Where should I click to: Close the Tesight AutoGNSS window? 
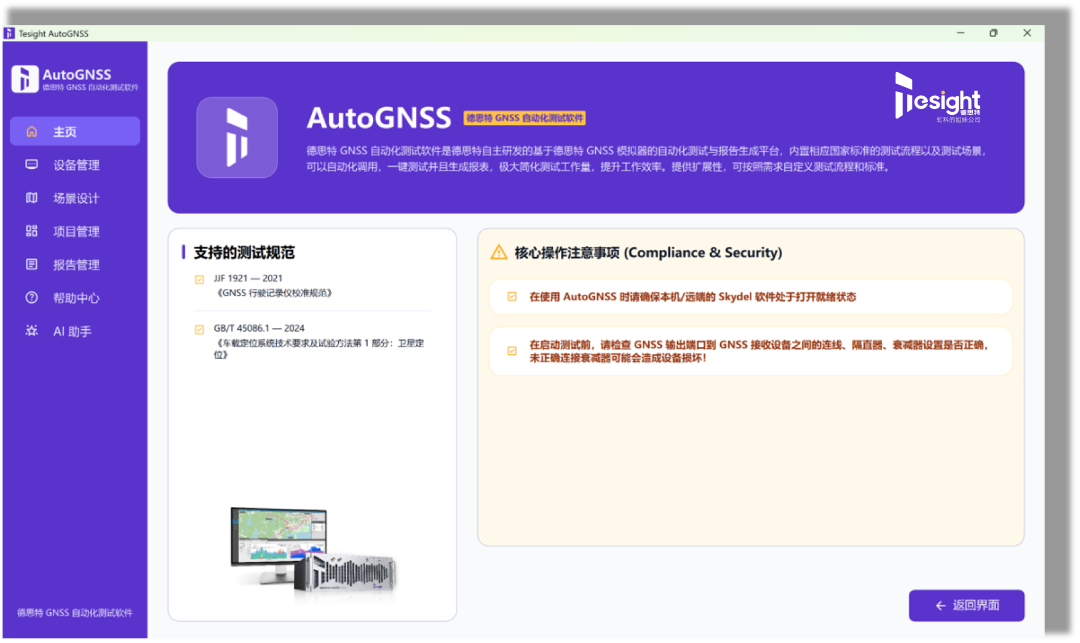point(1027,33)
